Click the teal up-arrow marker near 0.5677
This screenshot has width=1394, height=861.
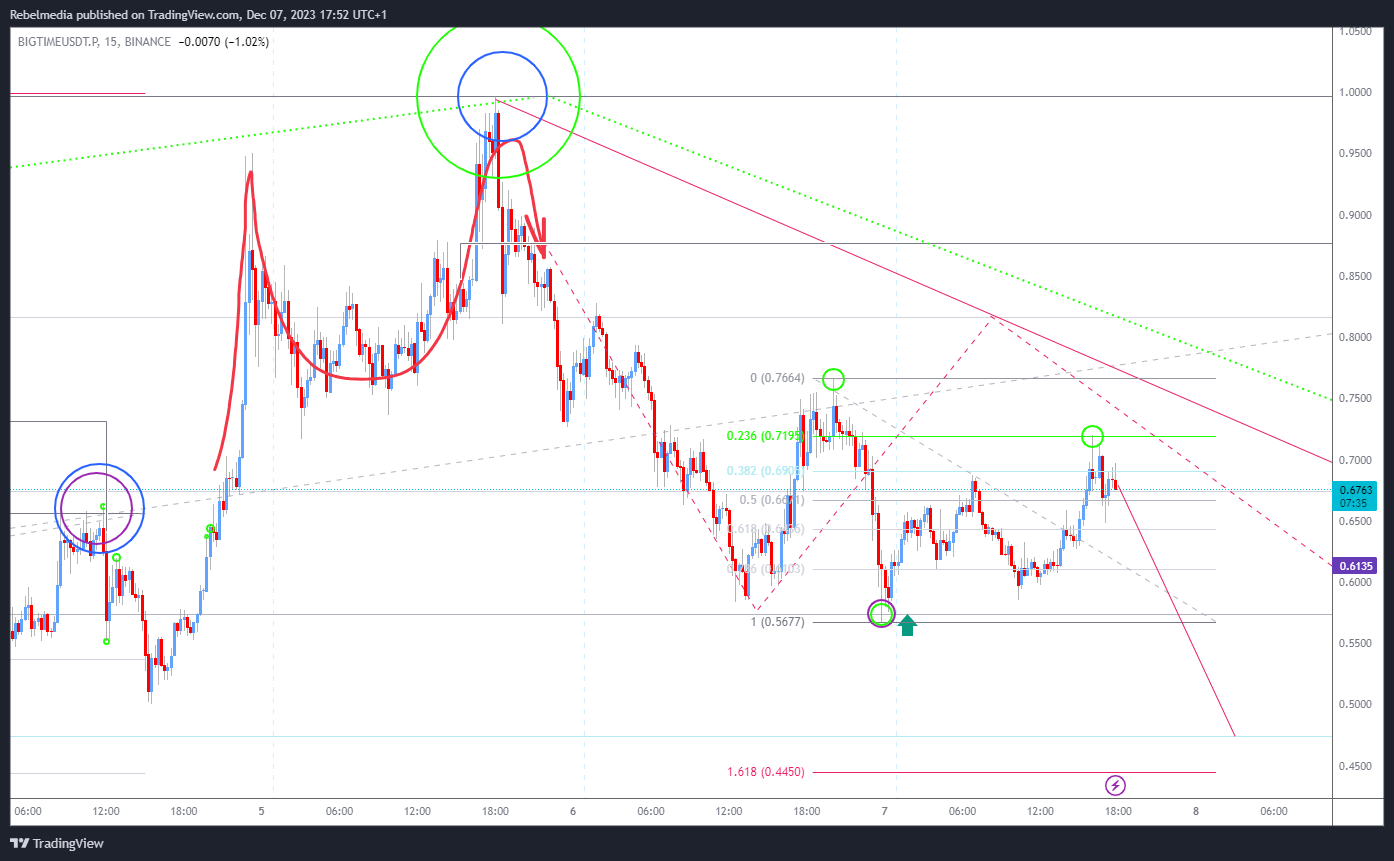pyautogui.click(x=907, y=626)
